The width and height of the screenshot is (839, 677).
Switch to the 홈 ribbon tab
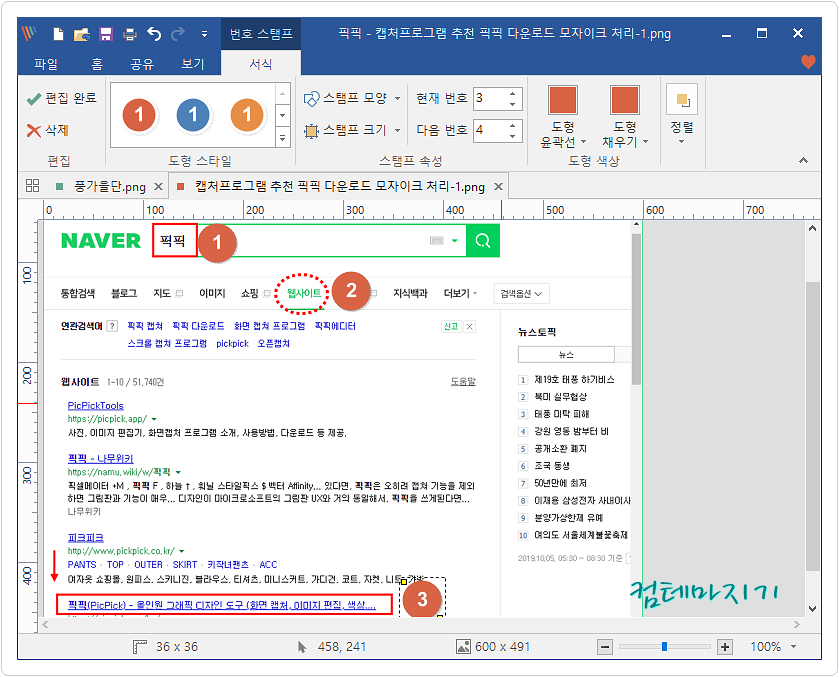coord(96,64)
